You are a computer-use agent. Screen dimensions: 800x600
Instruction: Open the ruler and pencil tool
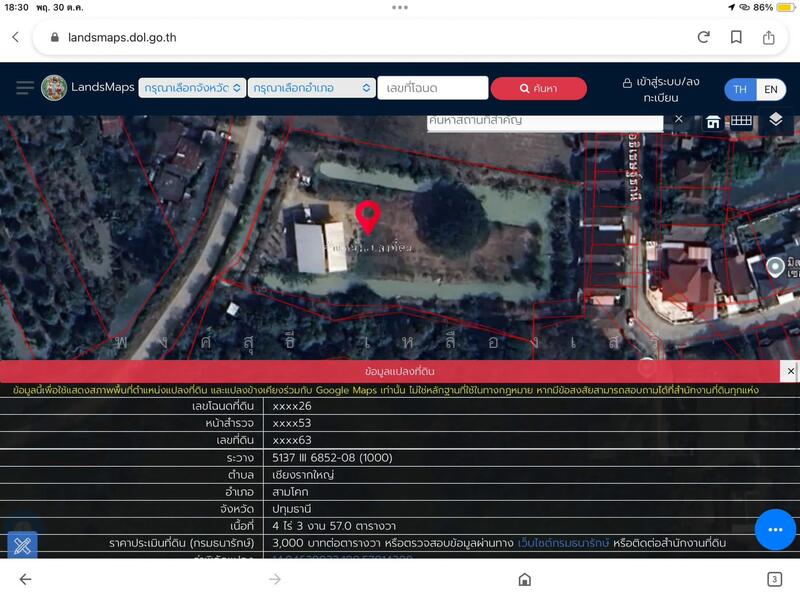tap(23, 545)
